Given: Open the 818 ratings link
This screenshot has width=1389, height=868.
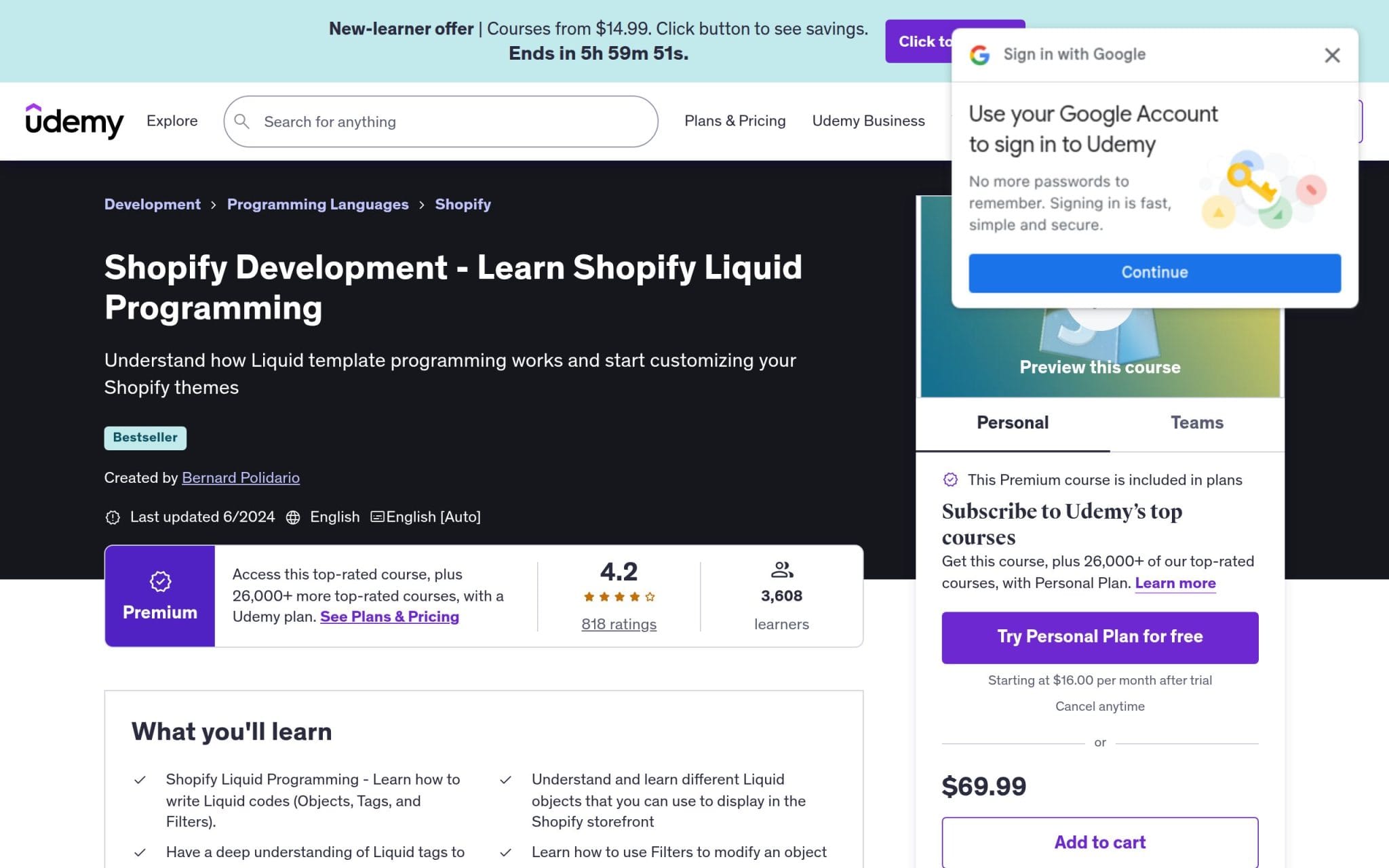Looking at the screenshot, I should pos(619,624).
